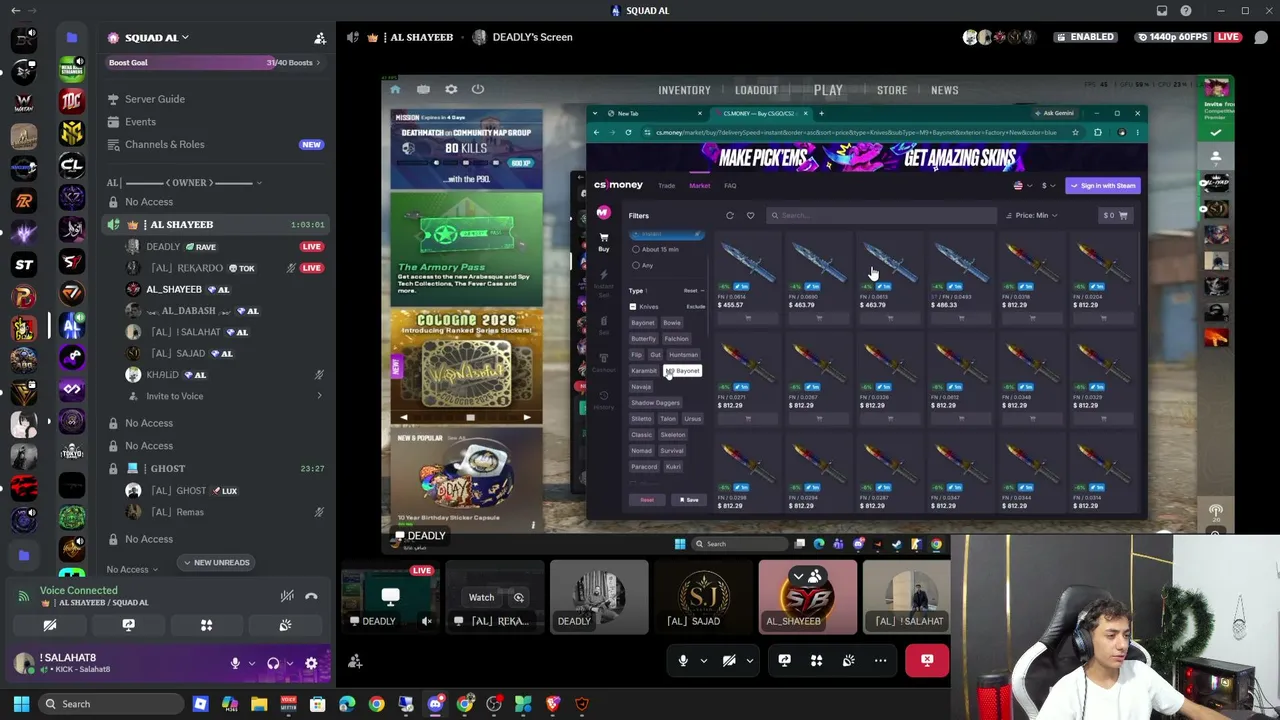Click Sign in with Steam in the stream

pyautogui.click(x=1104, y=185)
